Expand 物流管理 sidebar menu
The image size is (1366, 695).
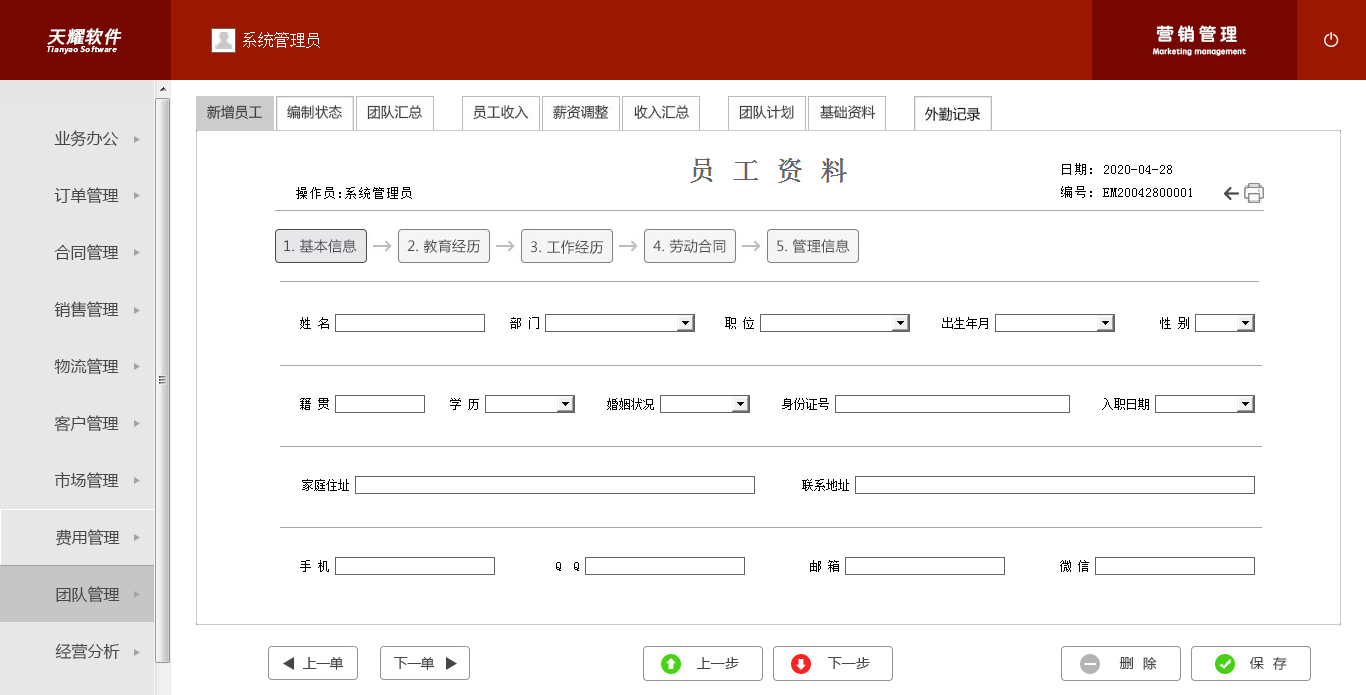pos(77,367)
